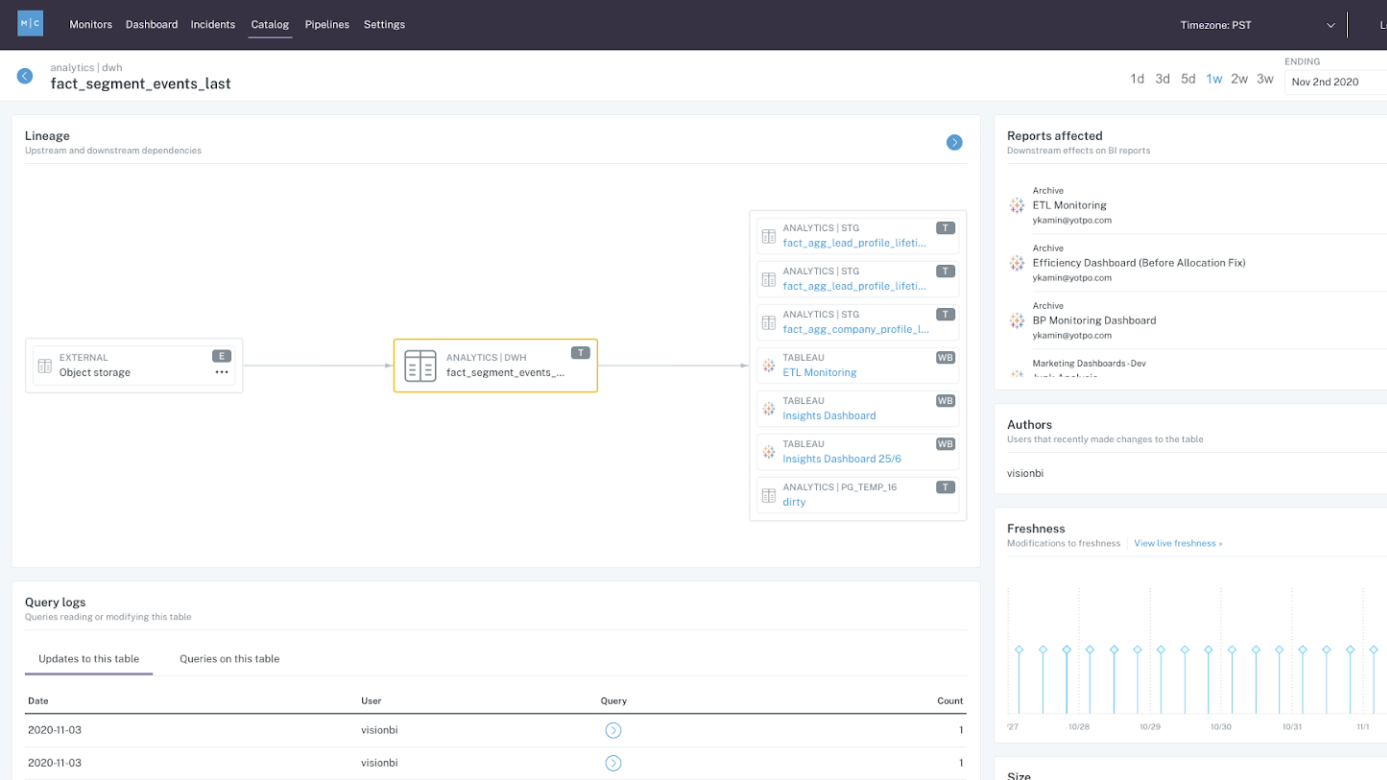Go back using the blue arrow
This screenshot has width=1387, height=780.
pyautogui.click(x=25, y=76)
